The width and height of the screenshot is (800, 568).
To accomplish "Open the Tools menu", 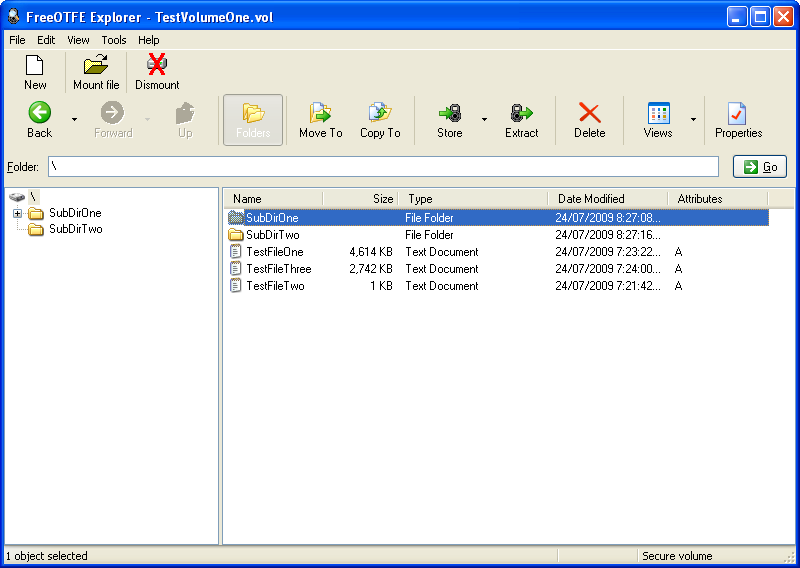I will [x=114, y=40].
